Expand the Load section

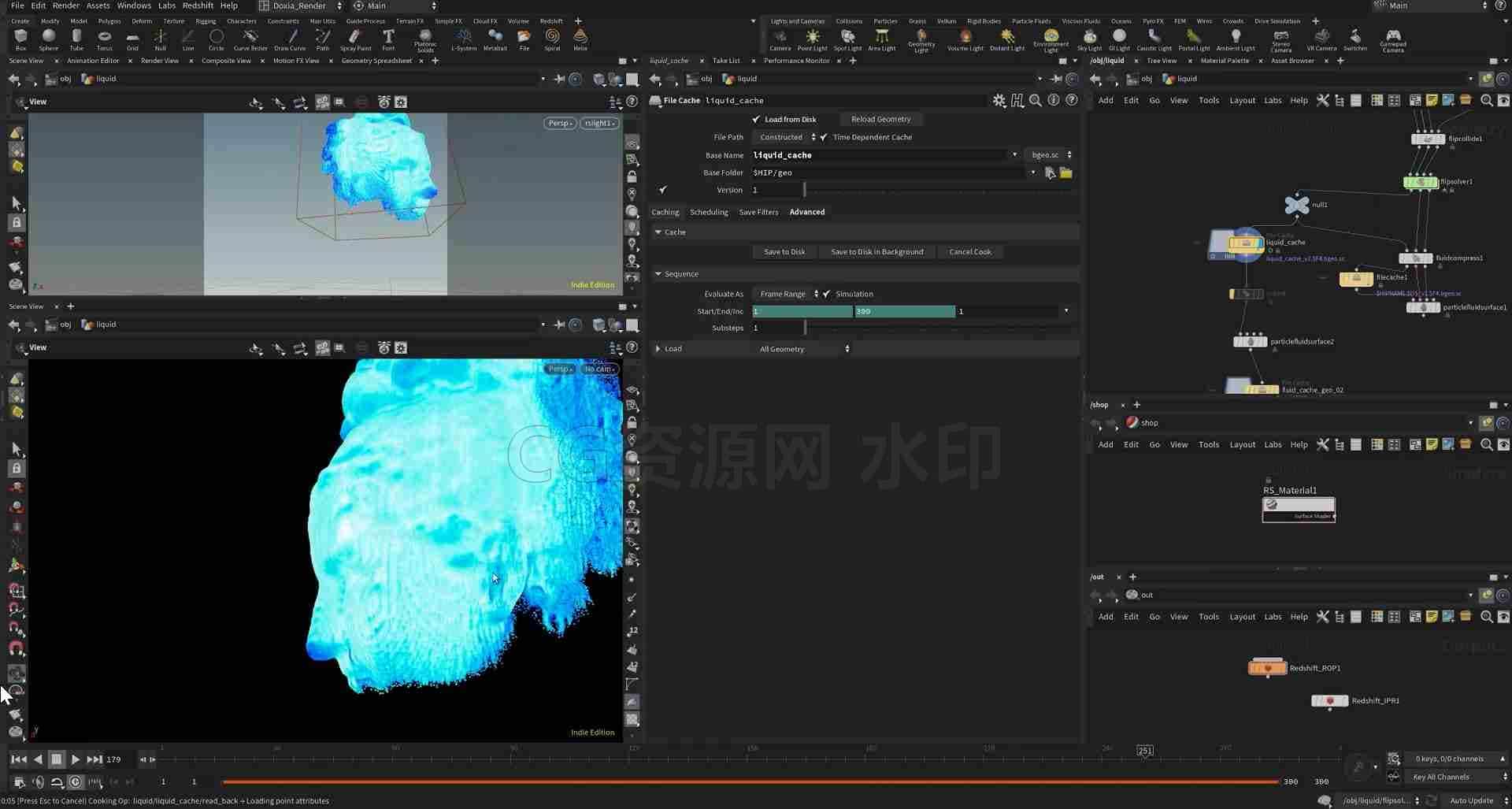(x=658, y=349)
